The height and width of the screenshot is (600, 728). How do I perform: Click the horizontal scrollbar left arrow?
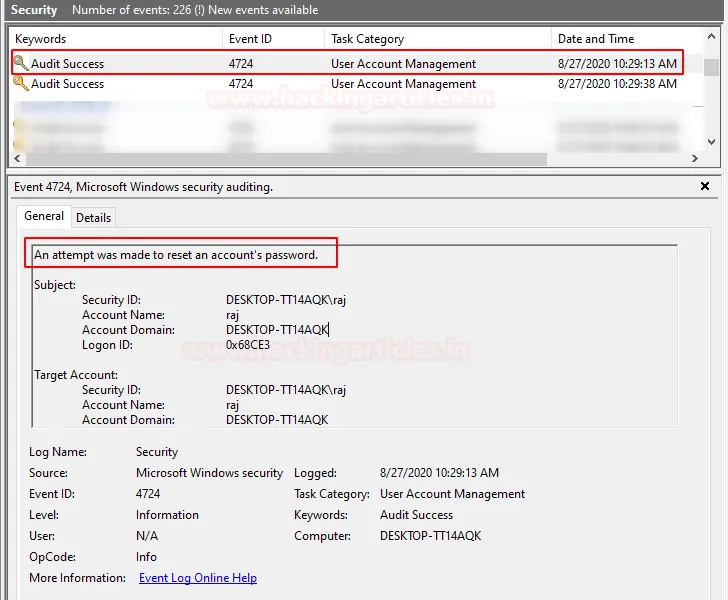(17, 158)
